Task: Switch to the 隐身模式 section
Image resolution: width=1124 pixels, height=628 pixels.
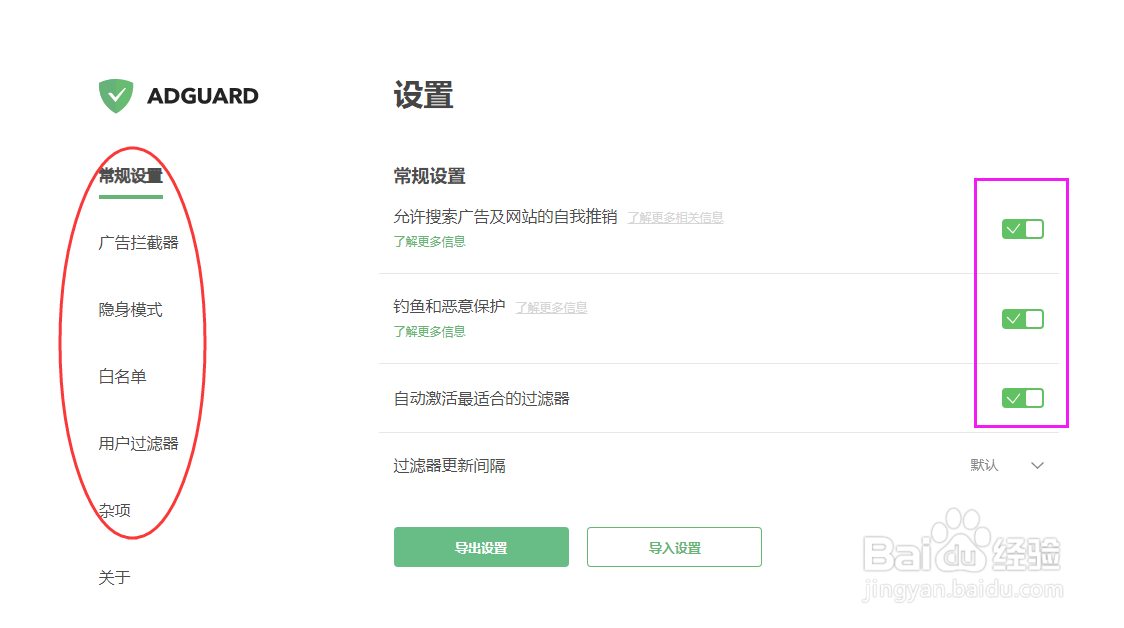Action: point(129,310)
